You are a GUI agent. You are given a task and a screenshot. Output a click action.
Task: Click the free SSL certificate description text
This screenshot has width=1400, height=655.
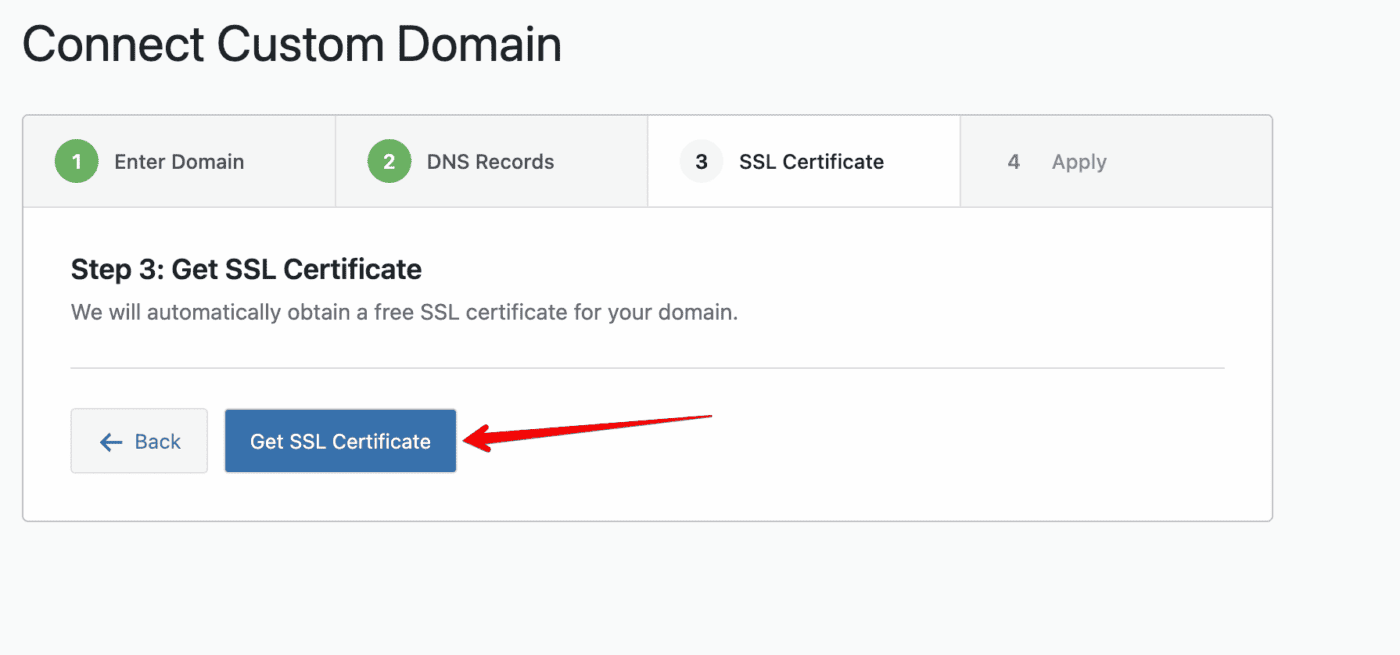[x=404, y=312]
